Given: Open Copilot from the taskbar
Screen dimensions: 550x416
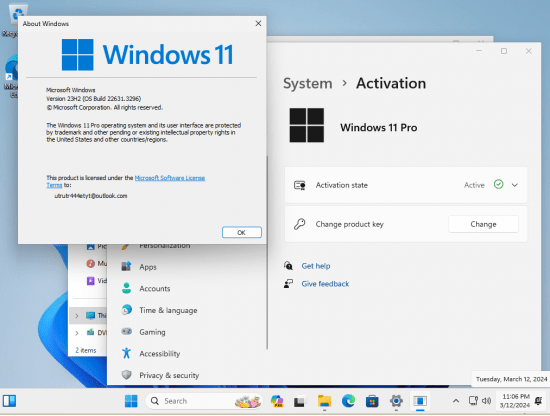Looking at the screenshot, I should click(x=277, y=401).
